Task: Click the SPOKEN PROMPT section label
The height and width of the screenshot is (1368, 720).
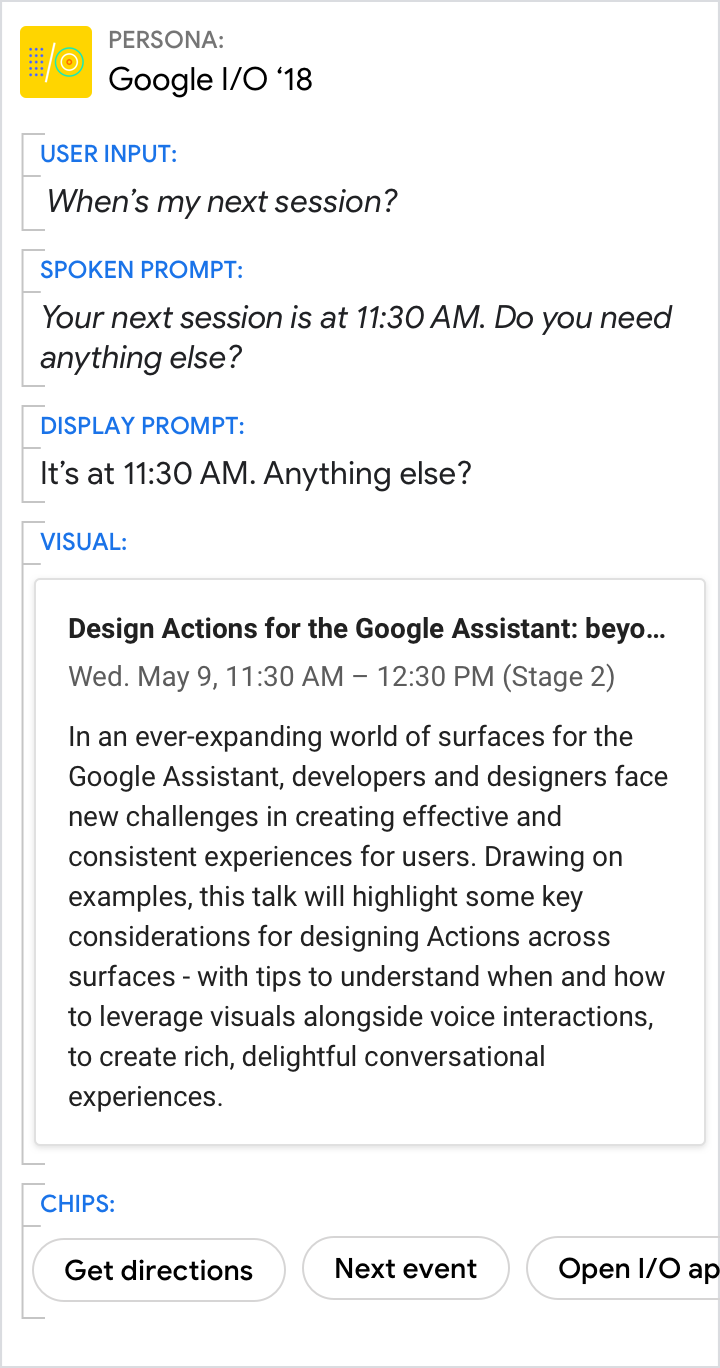Action: pos(141,270)
